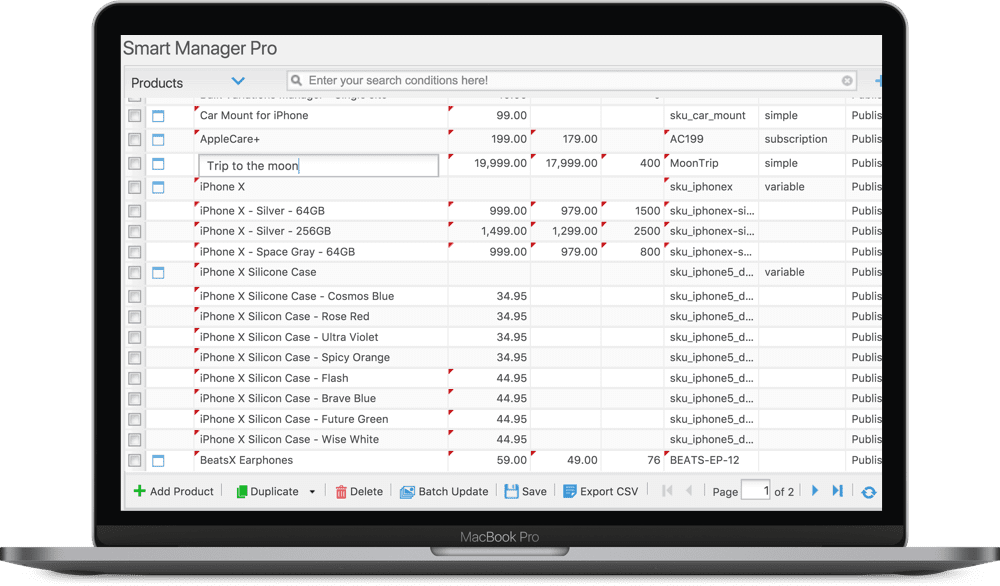Screen dimensions: 1000x586
Task: Click the Delete button
Action: point(359,491)
